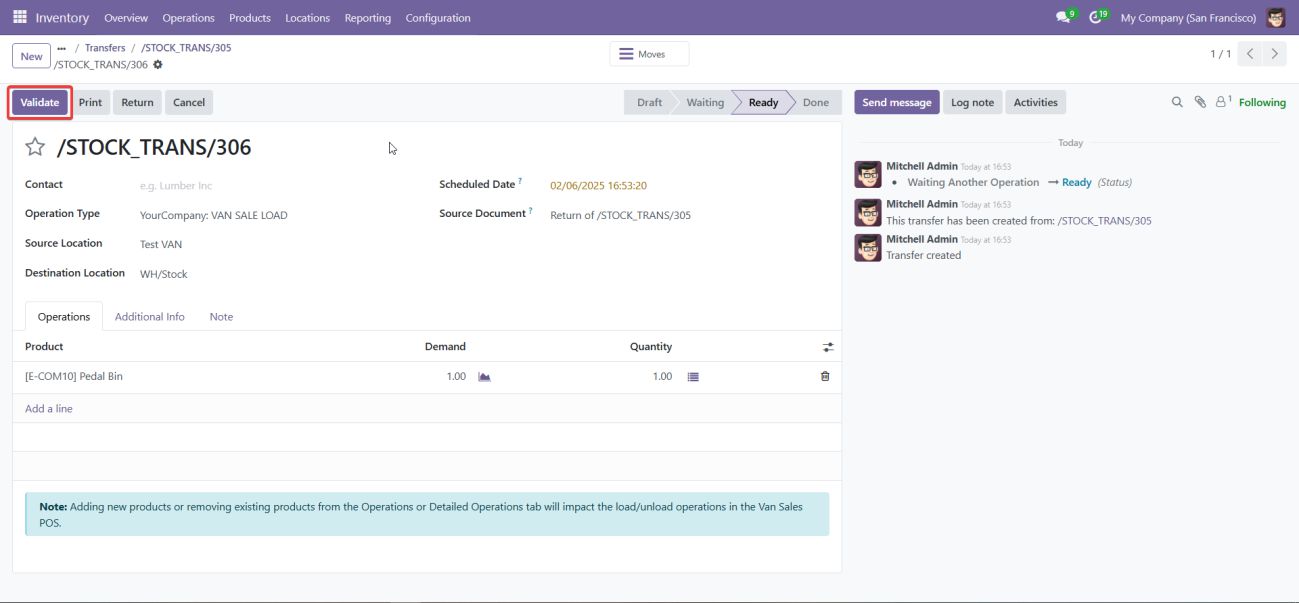Mark the transfer as favorite with the star
The image size is (1299, 603).
pos(35,148)
